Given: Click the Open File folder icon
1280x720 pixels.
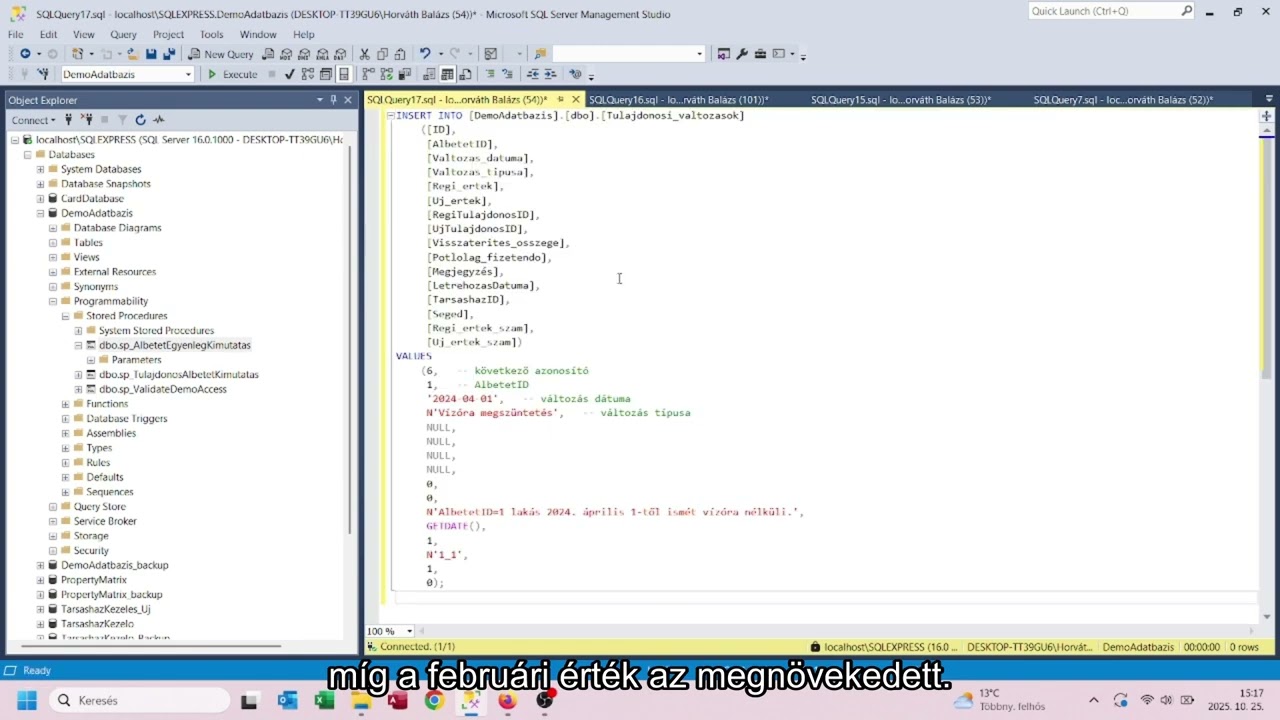Looking at the screenshot, I should click(x=133, y=54).
